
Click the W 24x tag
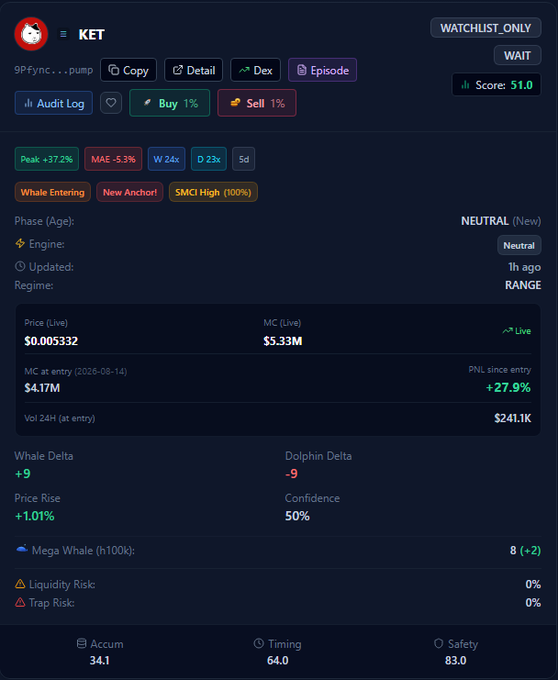(x=166, y=159)
